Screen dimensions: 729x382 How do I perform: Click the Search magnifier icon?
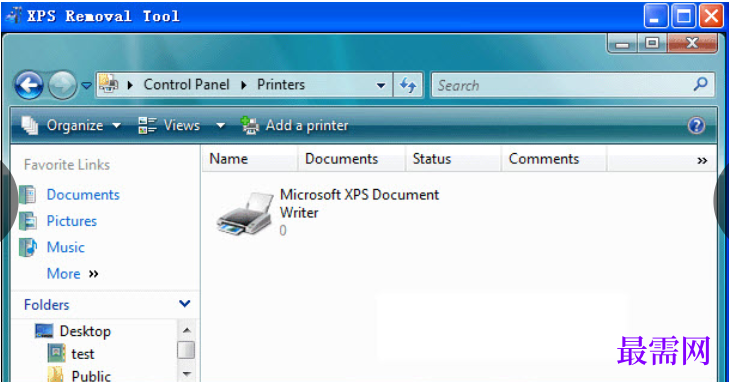(x=700, y=84)
